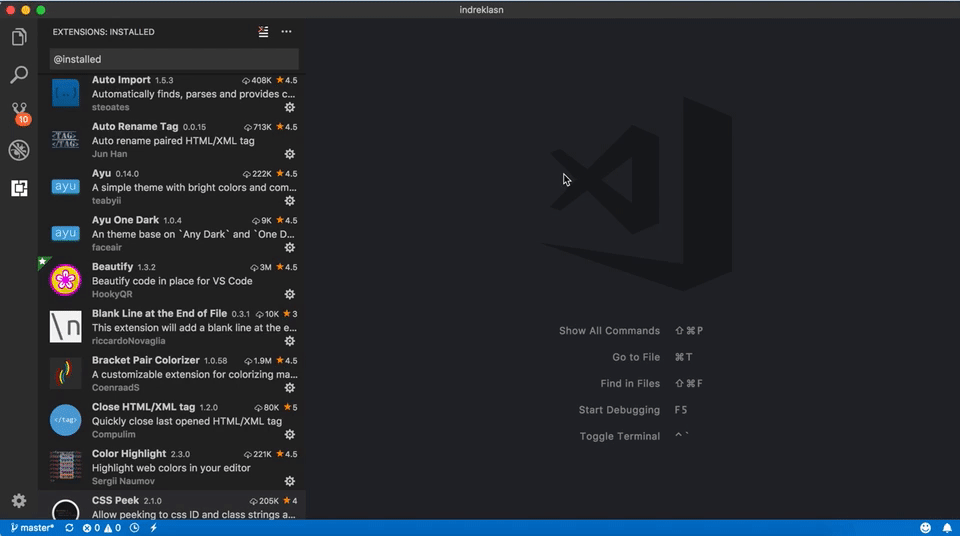Open manage gear for Auto Import extension
The height and width of the screenshot is (536, 960).
(x=290, y=107)
